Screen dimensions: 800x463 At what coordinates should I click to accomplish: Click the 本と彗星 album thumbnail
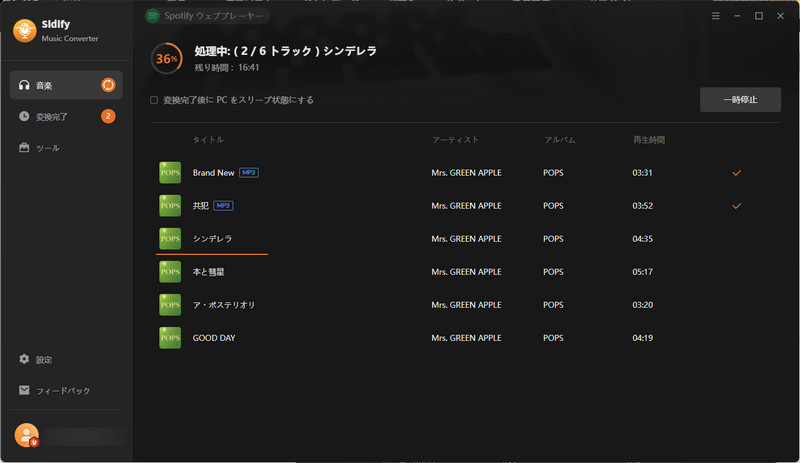(x=170, y=272)
